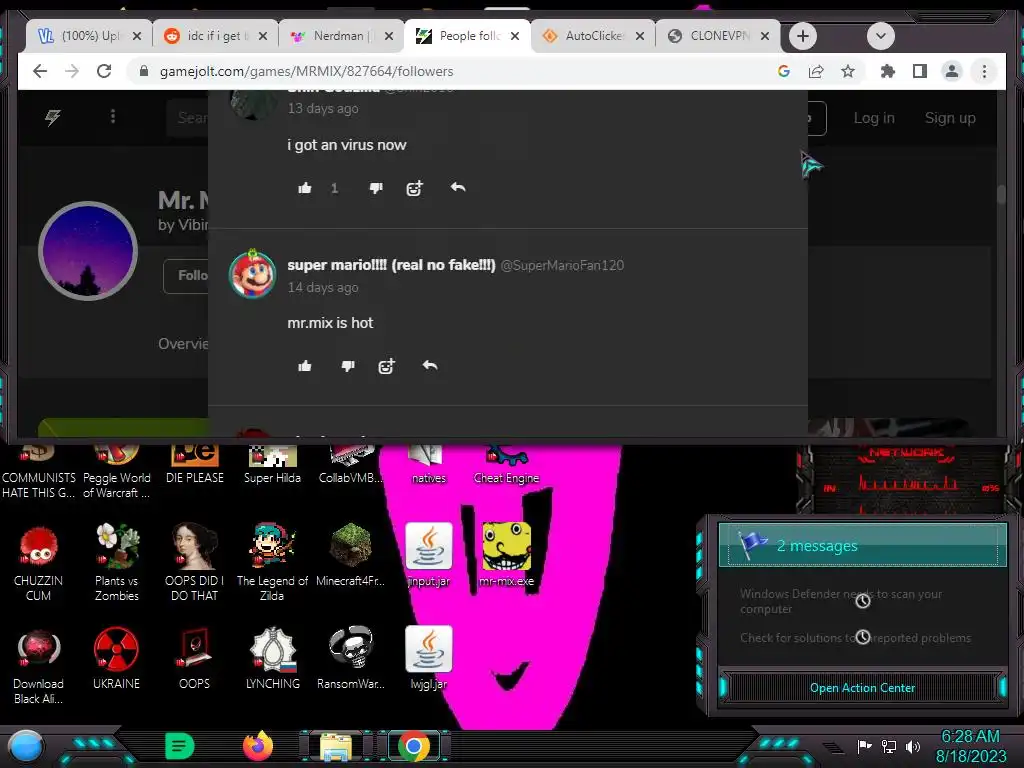Open Chrome profile avatar menu
The image size is (1024, 768).
coord(952,71)
